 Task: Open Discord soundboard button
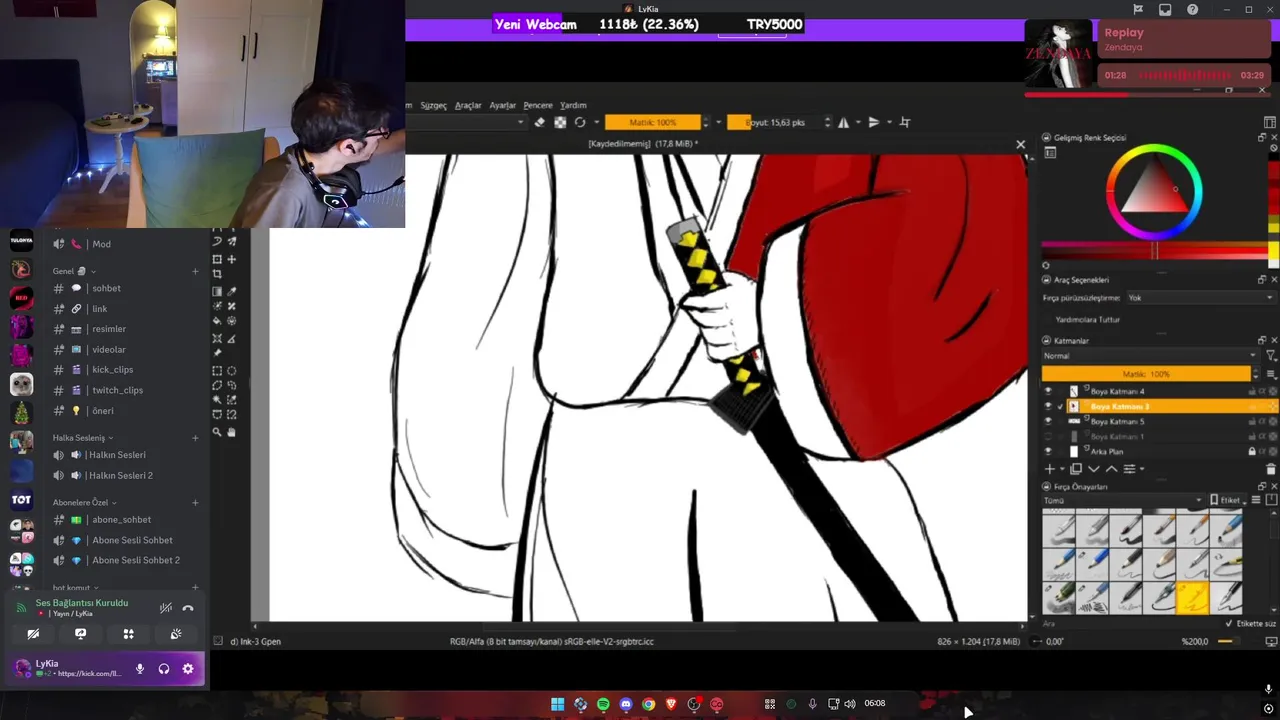176,634
